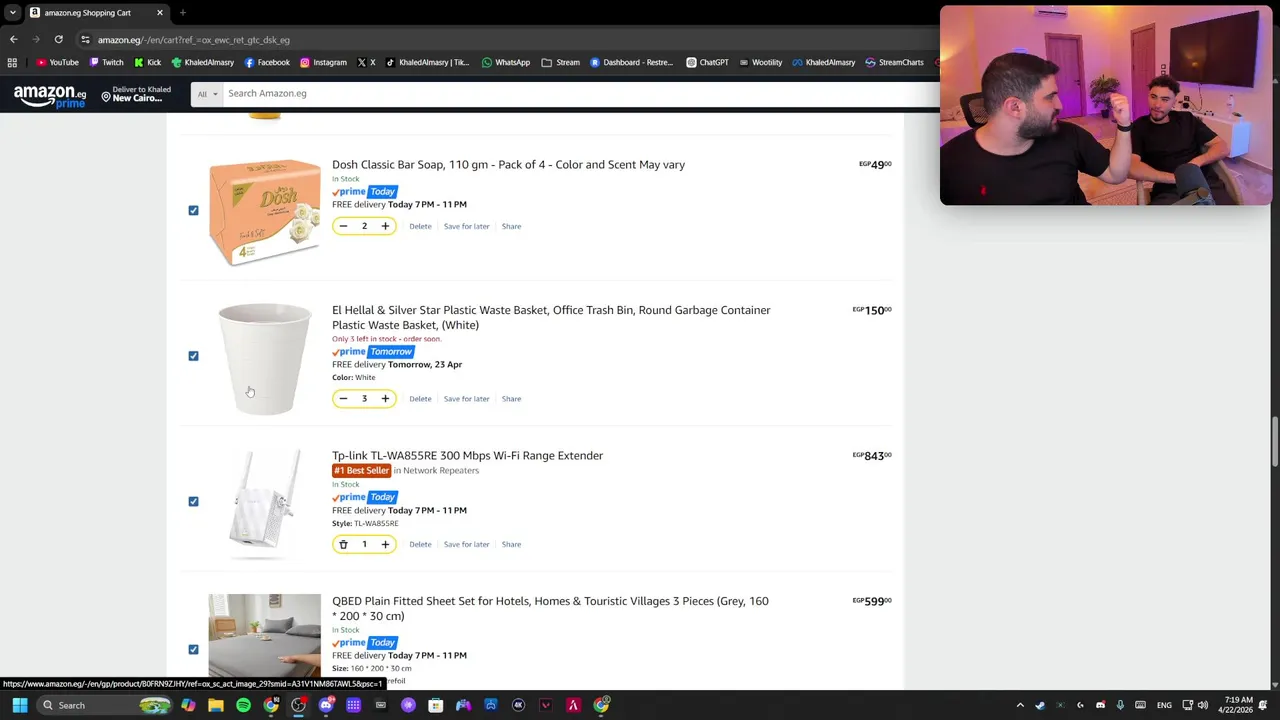The width and height of the screenshot is (1280, 720).
Task: Open Tp-link TL-WA855RE product title
Action: pos(467,455)
